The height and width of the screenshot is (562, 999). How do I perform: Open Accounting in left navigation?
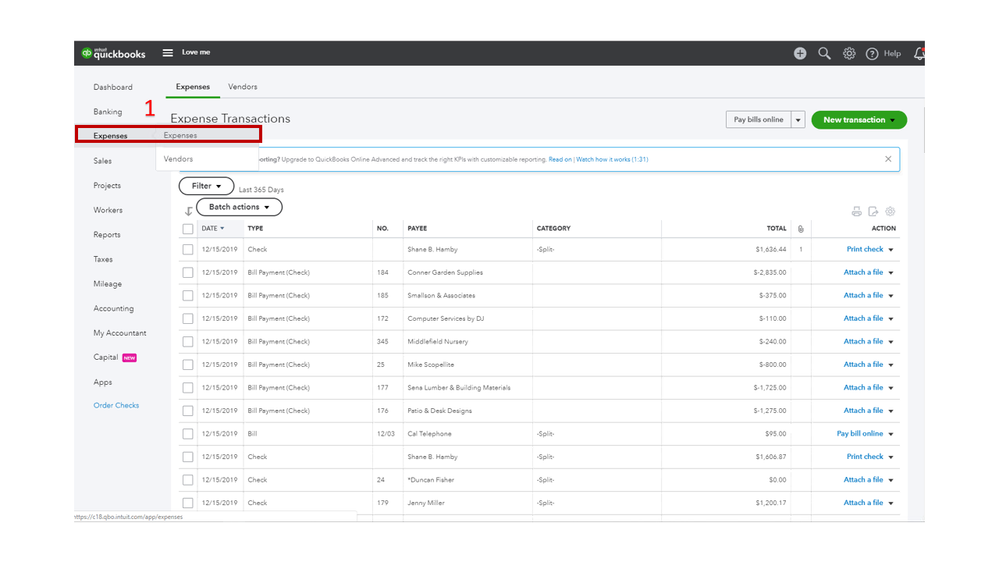(113, 308)
